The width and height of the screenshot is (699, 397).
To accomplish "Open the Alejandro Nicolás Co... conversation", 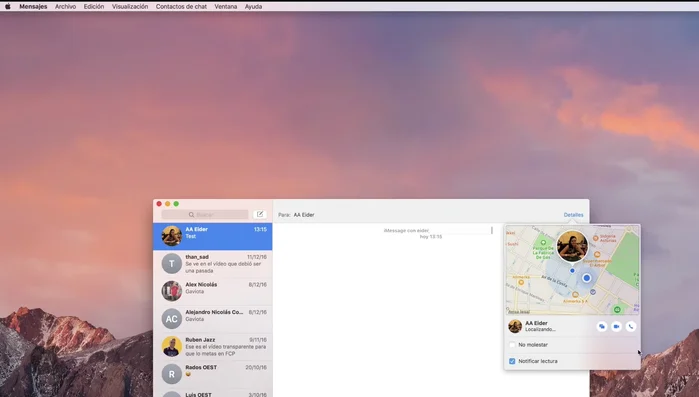I will (213, 319).
